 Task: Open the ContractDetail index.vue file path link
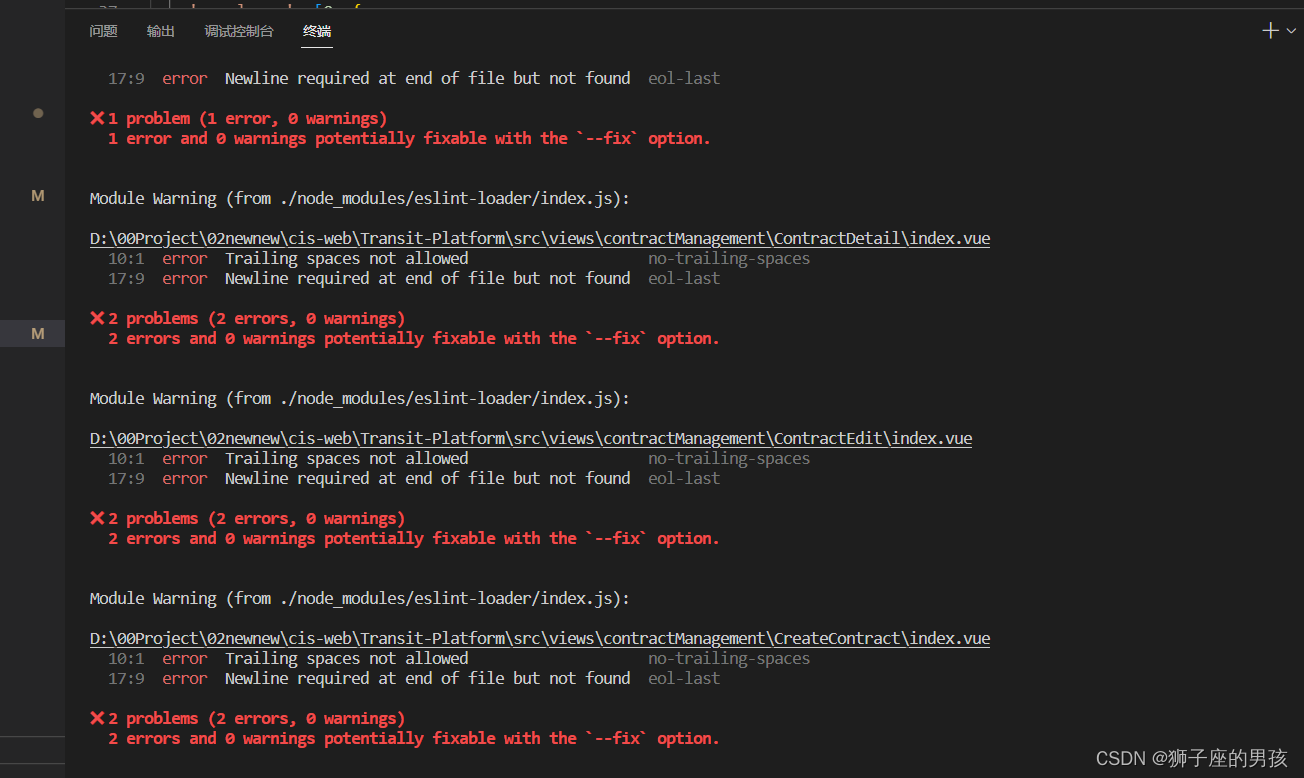(x=540, y=239)
